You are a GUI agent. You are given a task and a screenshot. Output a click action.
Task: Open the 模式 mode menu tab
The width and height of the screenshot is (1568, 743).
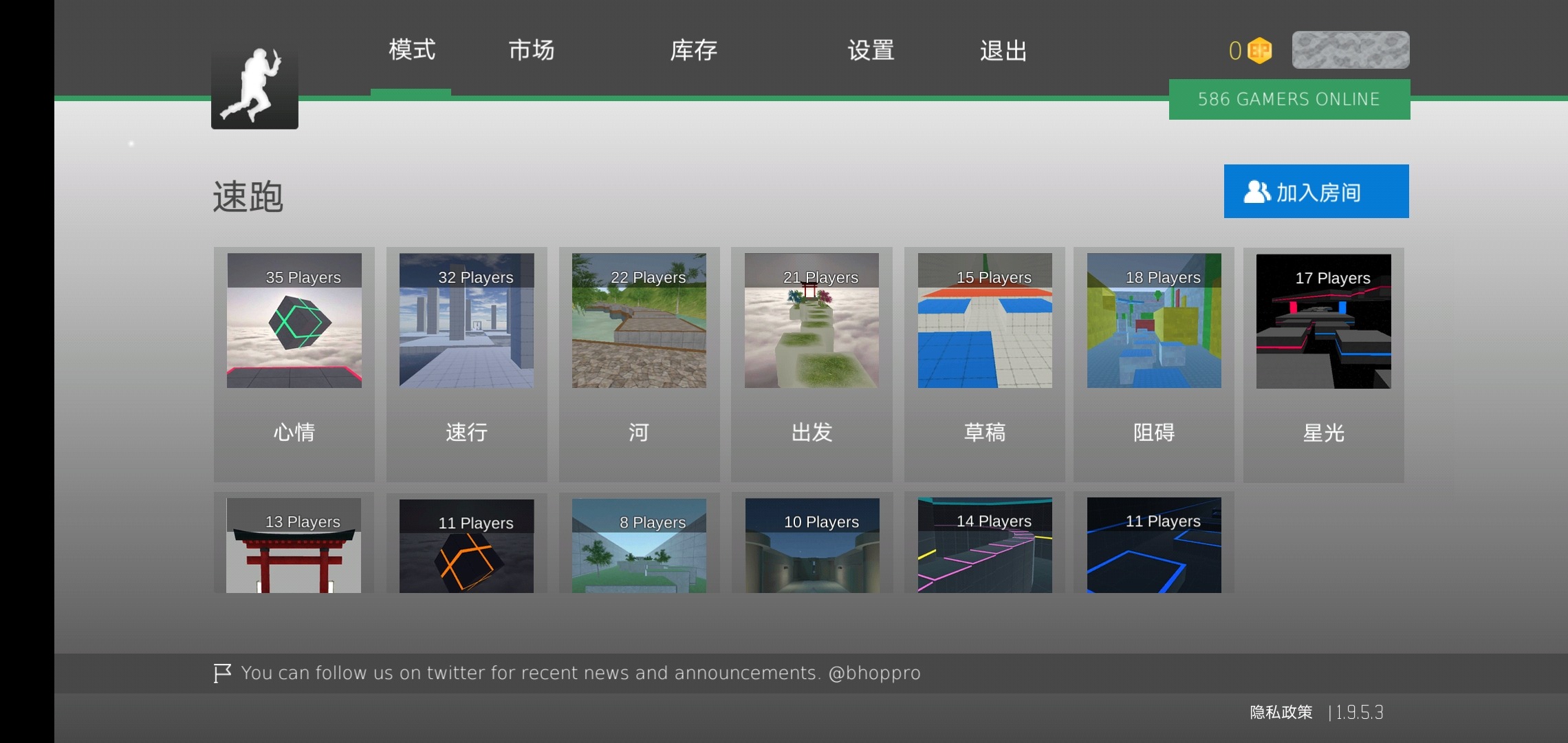(412, 49)
